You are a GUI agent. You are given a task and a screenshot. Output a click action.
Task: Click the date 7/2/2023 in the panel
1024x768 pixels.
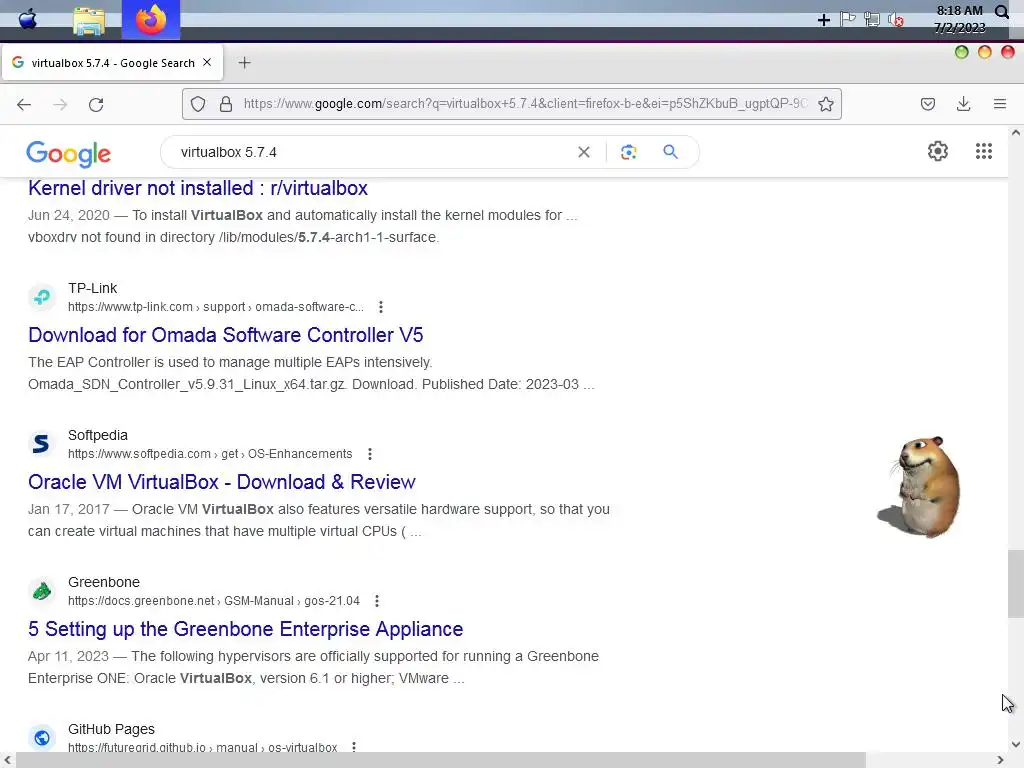coord(959,27)
